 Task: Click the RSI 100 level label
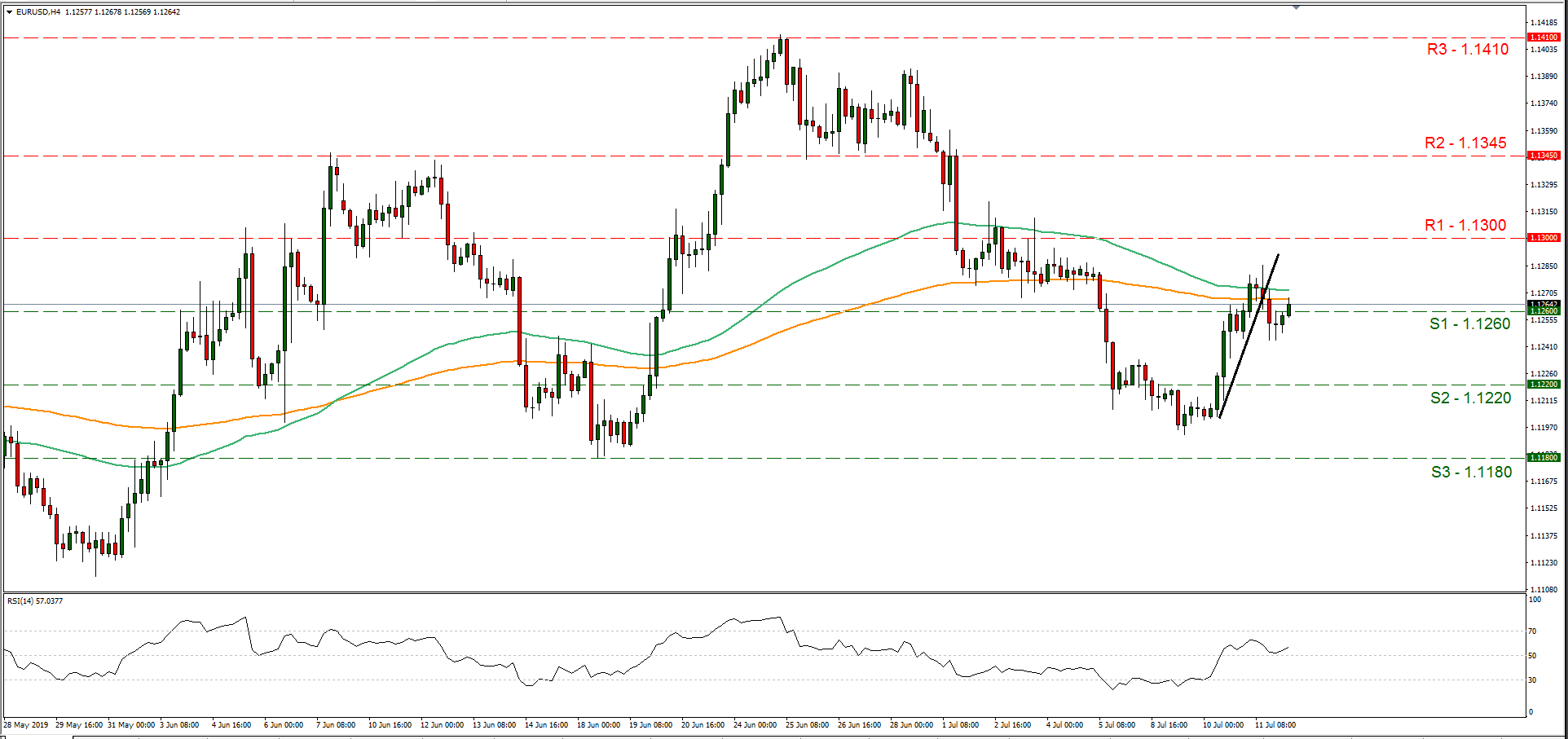(1535, 600)
